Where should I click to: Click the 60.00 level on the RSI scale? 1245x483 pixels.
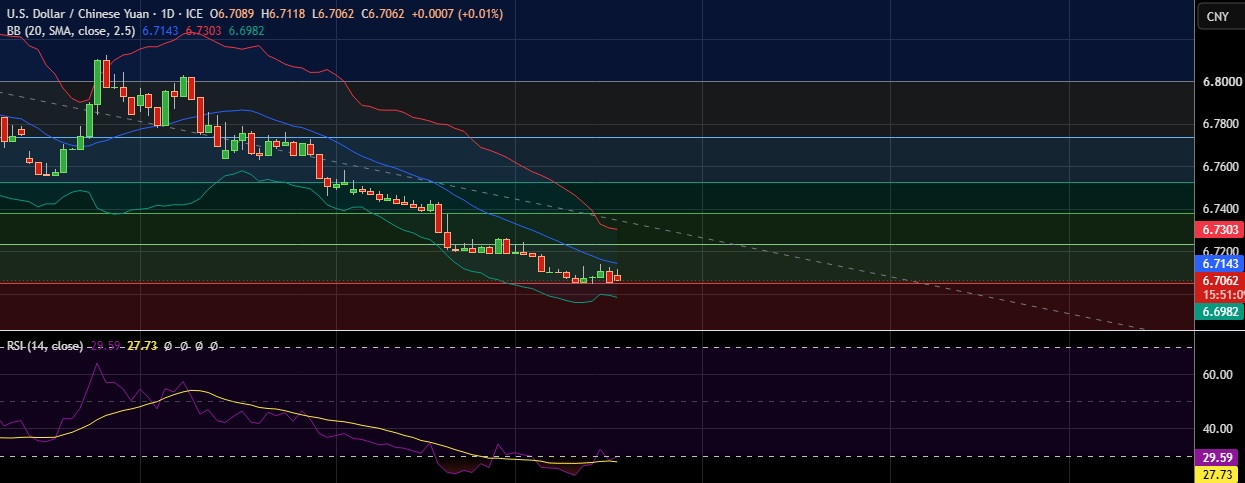[x=1219, y=376]
